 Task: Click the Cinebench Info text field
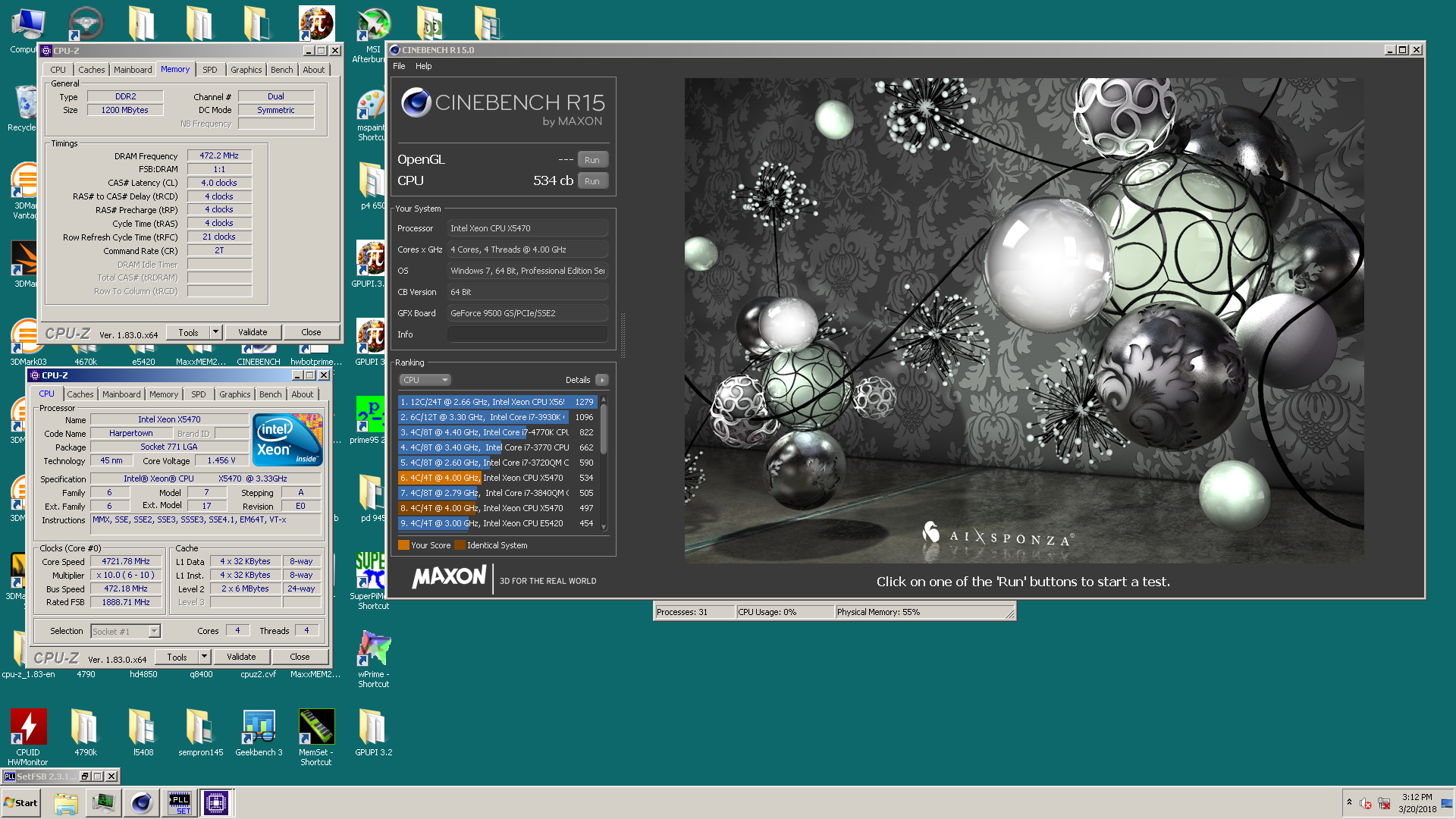[x=528, y=334]
